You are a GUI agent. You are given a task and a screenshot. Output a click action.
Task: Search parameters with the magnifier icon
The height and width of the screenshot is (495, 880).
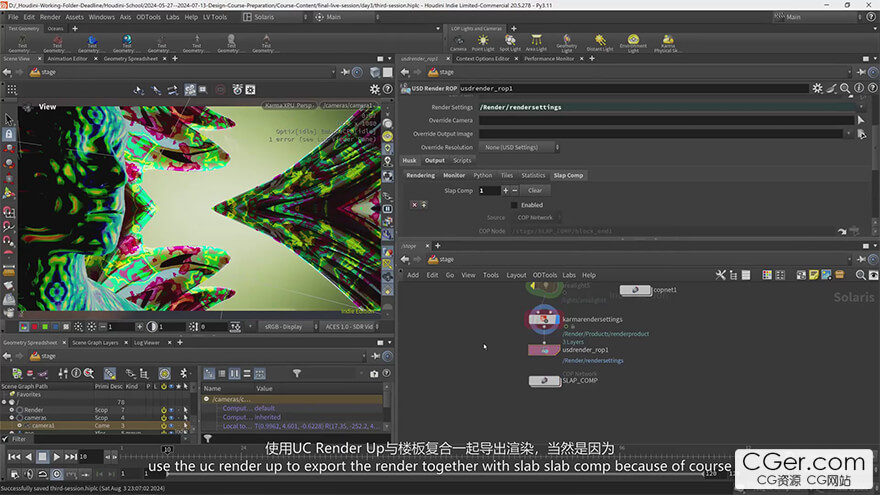pos(845,88)
